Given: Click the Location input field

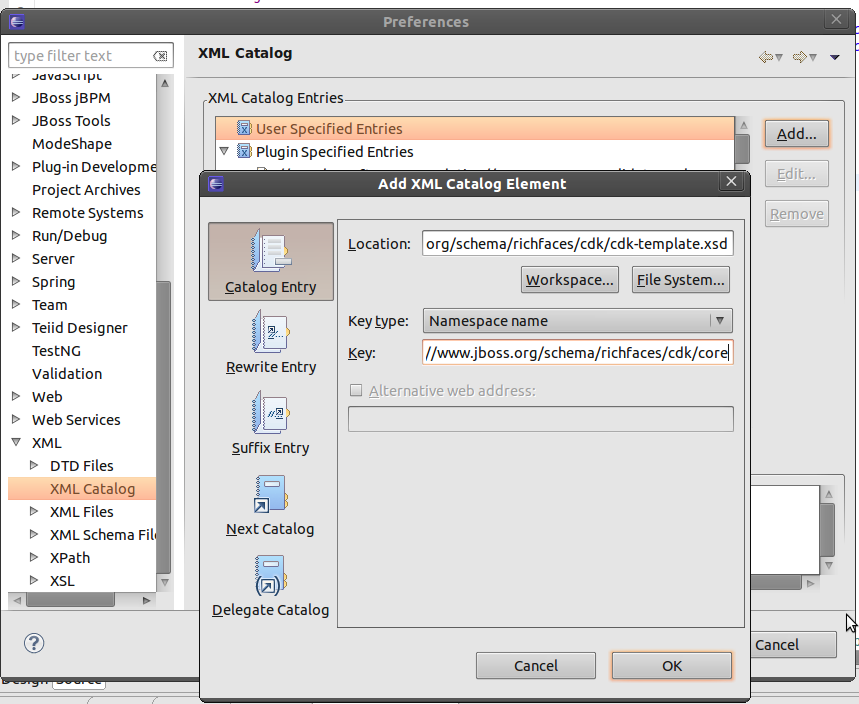Looking at the screenshot, I should [577, 244].
